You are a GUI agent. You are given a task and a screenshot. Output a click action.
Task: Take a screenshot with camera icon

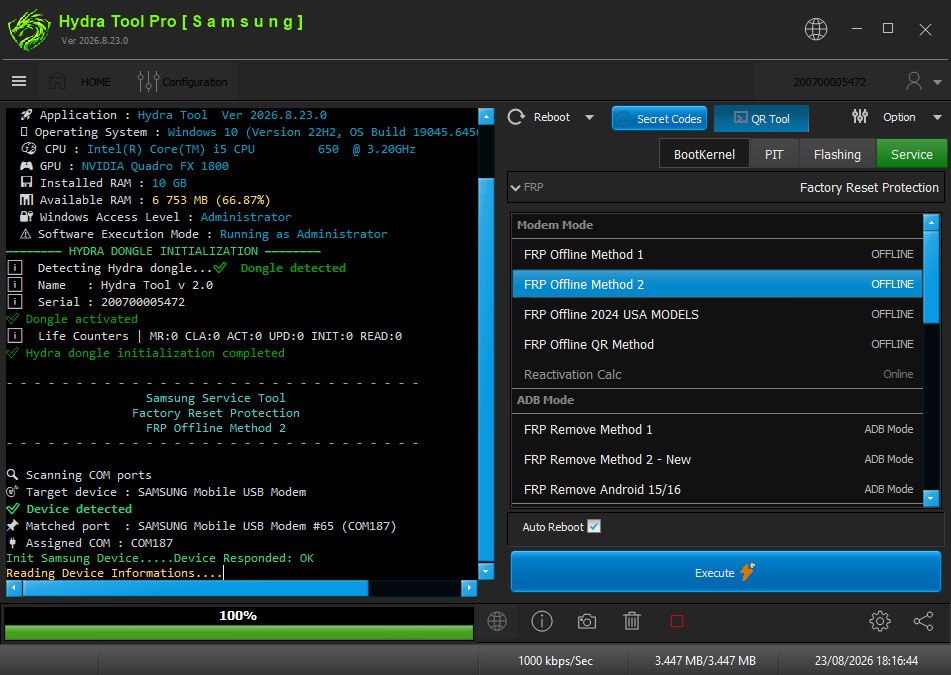click(586, 621)
